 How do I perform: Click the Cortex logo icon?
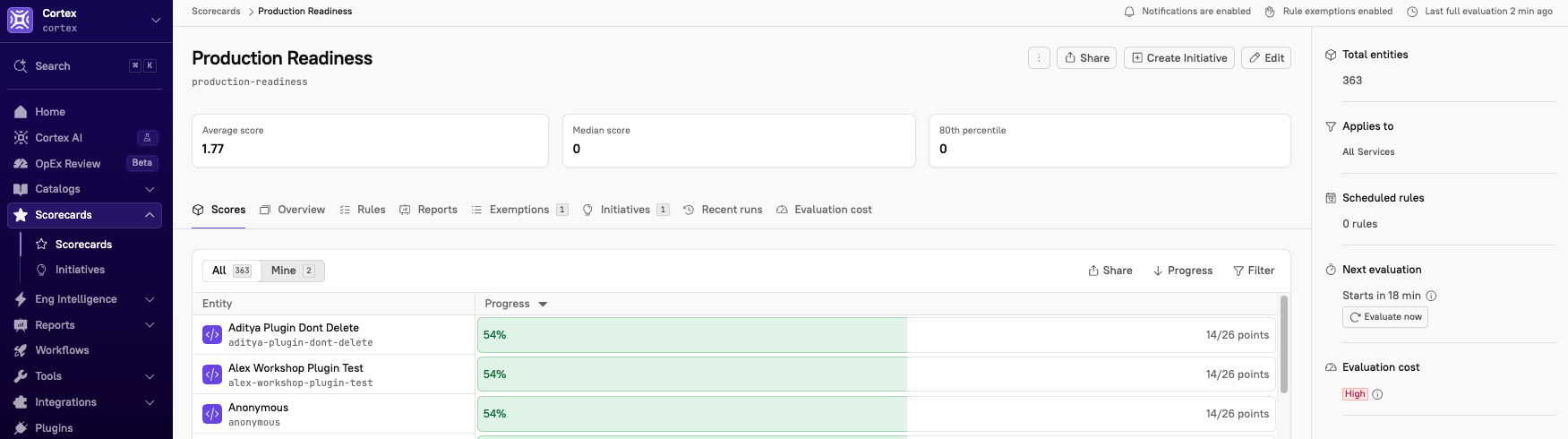pos(20,20)
